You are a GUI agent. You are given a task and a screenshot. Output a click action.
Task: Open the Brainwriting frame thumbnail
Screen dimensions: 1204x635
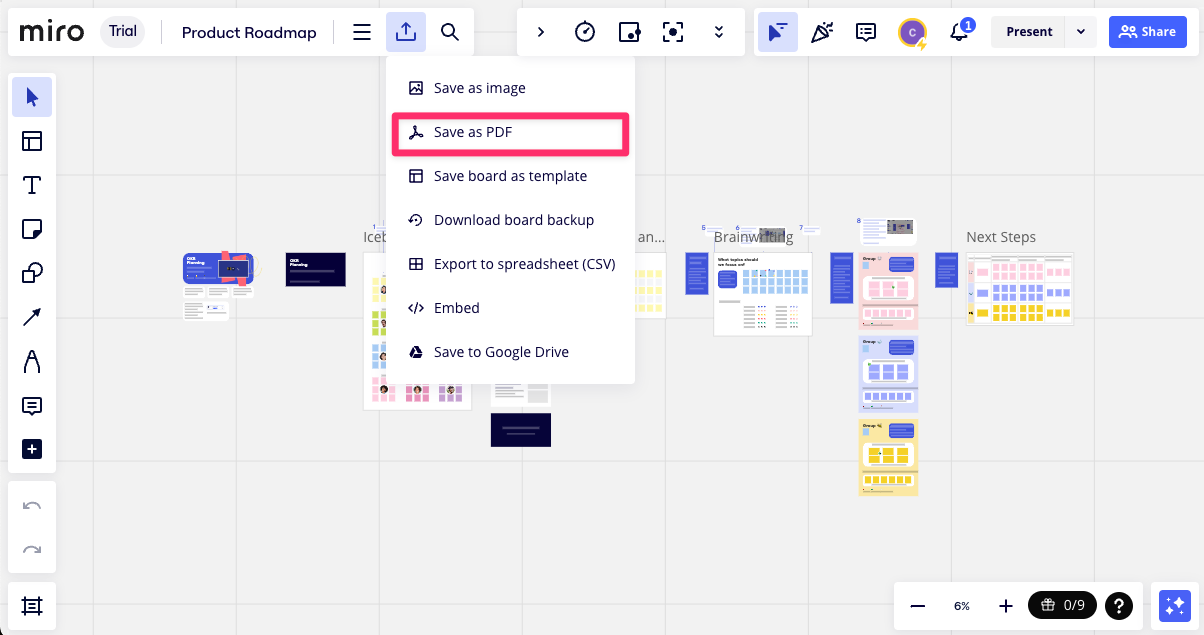(763, 293)
